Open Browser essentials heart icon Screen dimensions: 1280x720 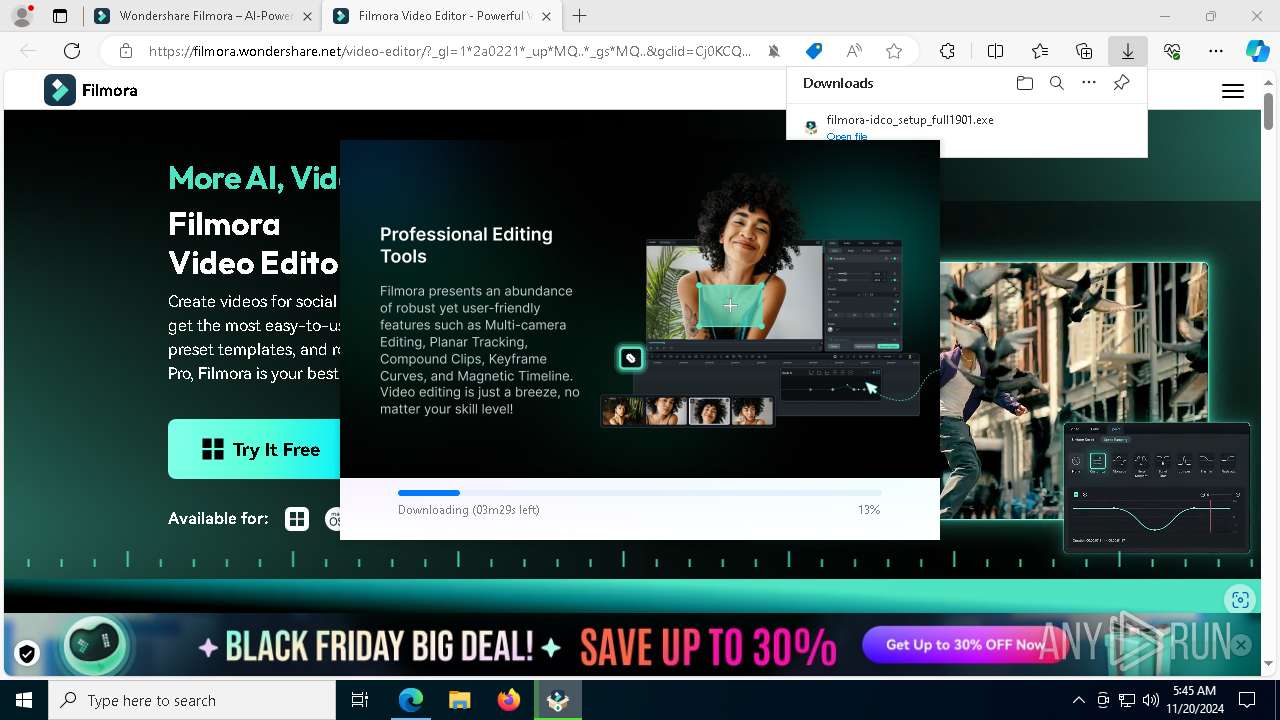[1172, 51]
